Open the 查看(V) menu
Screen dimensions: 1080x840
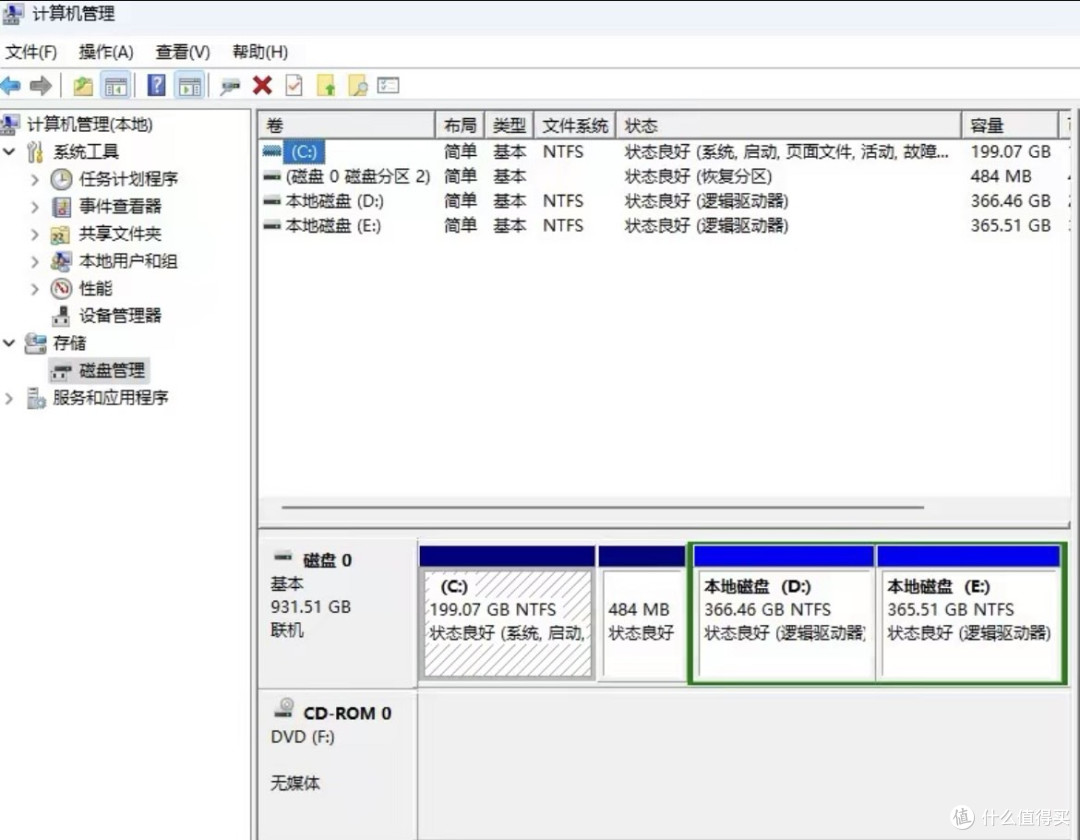pos(183,52)
